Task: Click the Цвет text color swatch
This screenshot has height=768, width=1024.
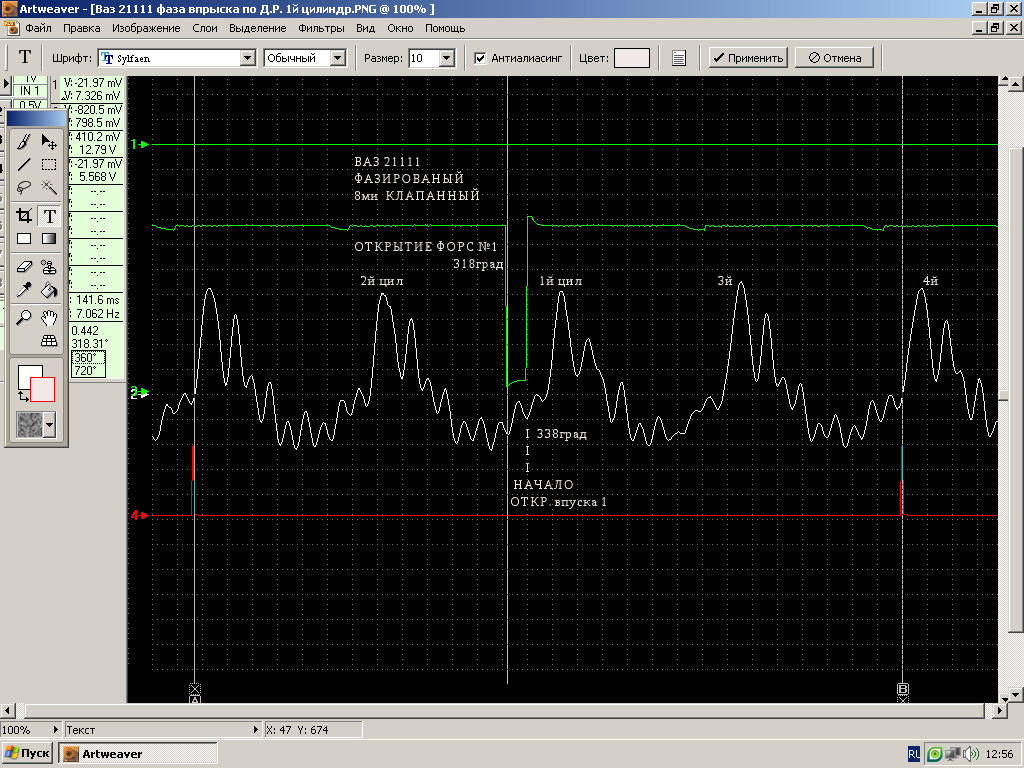Action: tap(632, 58)
